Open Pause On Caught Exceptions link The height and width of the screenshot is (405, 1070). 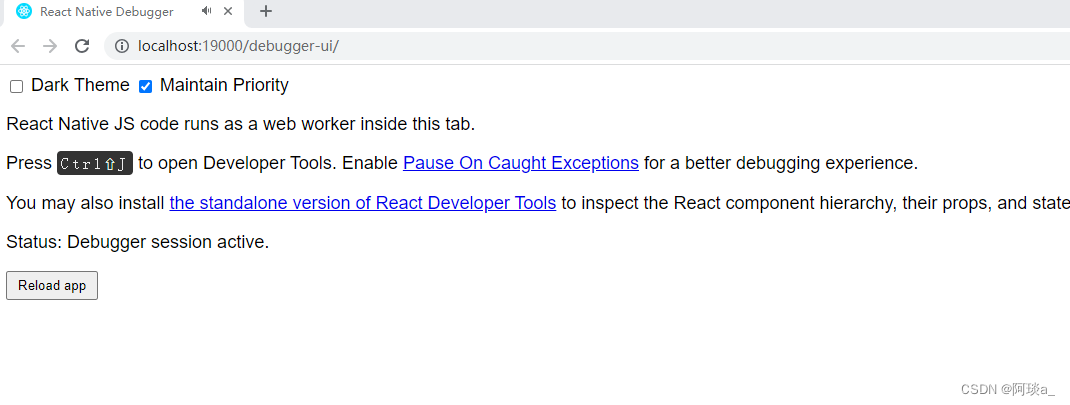pos(521,163)
